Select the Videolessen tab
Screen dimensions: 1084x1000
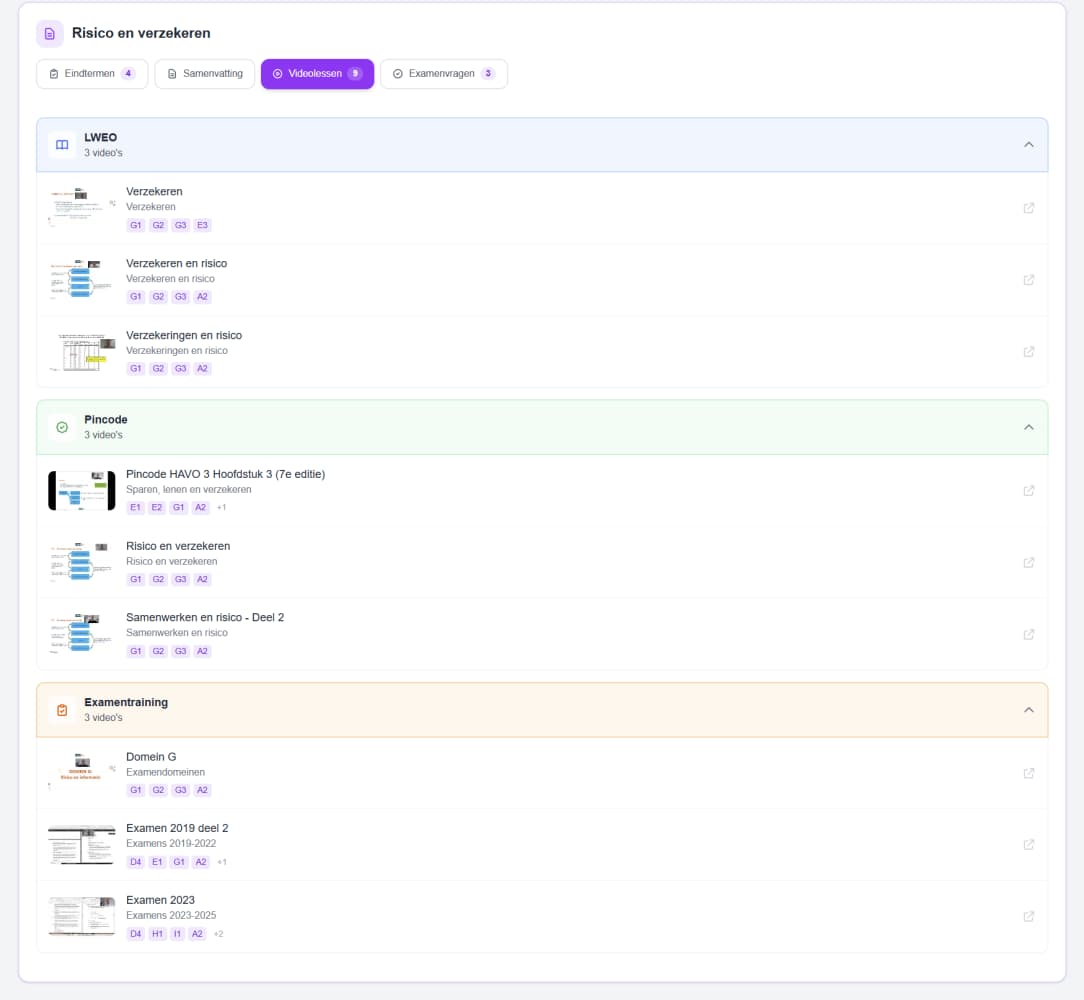317,74
